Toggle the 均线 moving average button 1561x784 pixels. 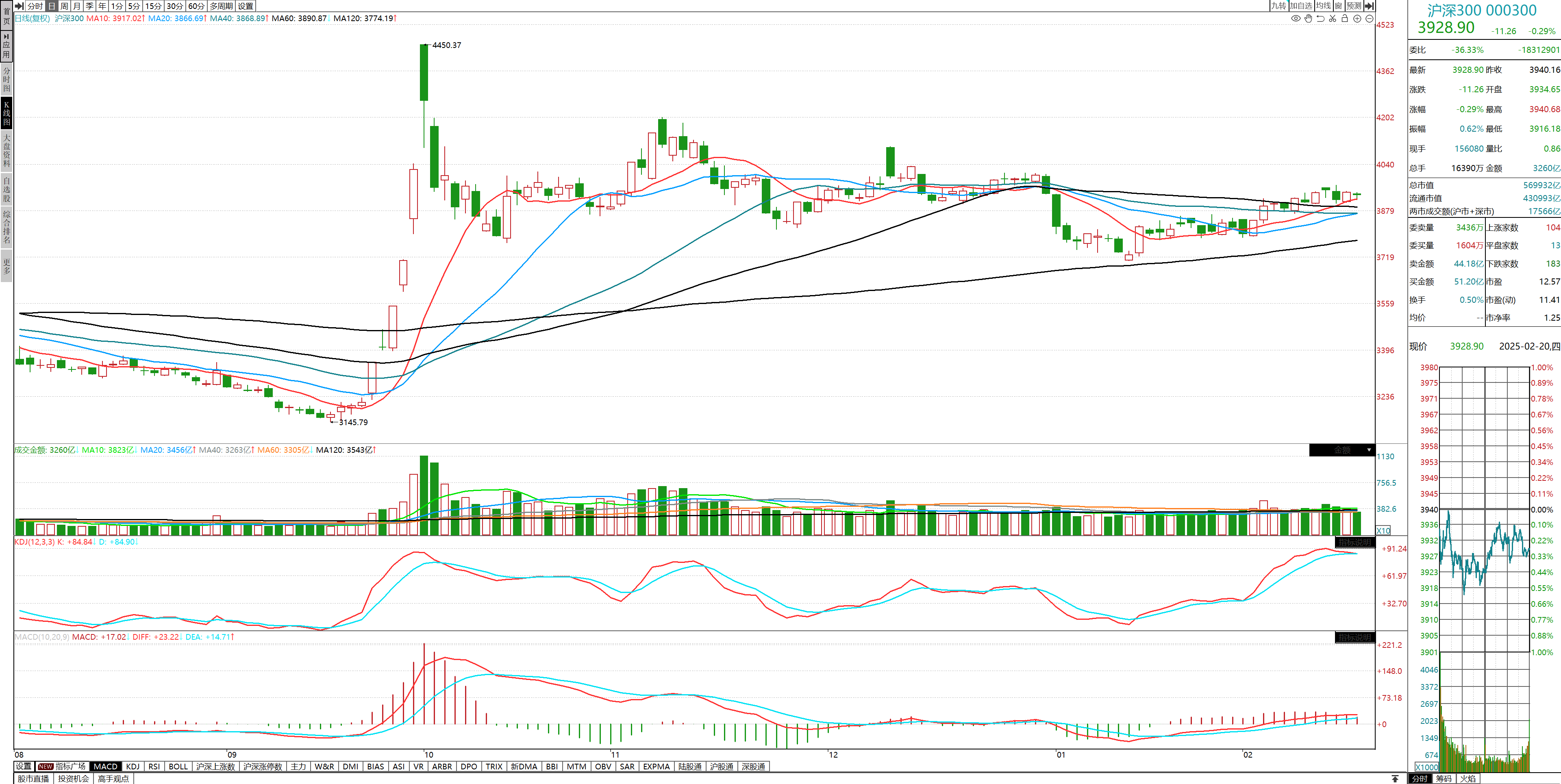[1323, 5]
